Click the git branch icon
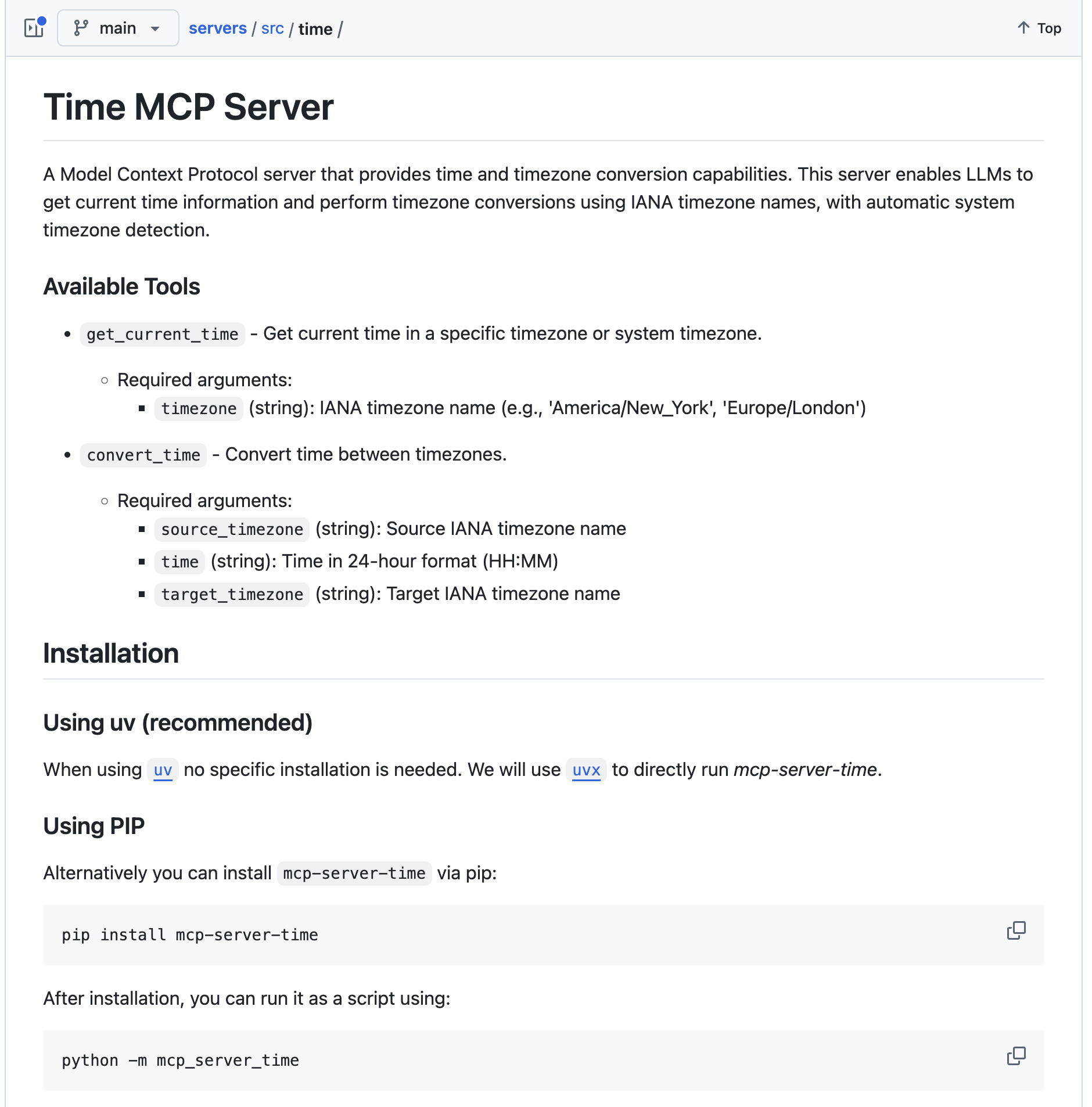 pos(81,28)
